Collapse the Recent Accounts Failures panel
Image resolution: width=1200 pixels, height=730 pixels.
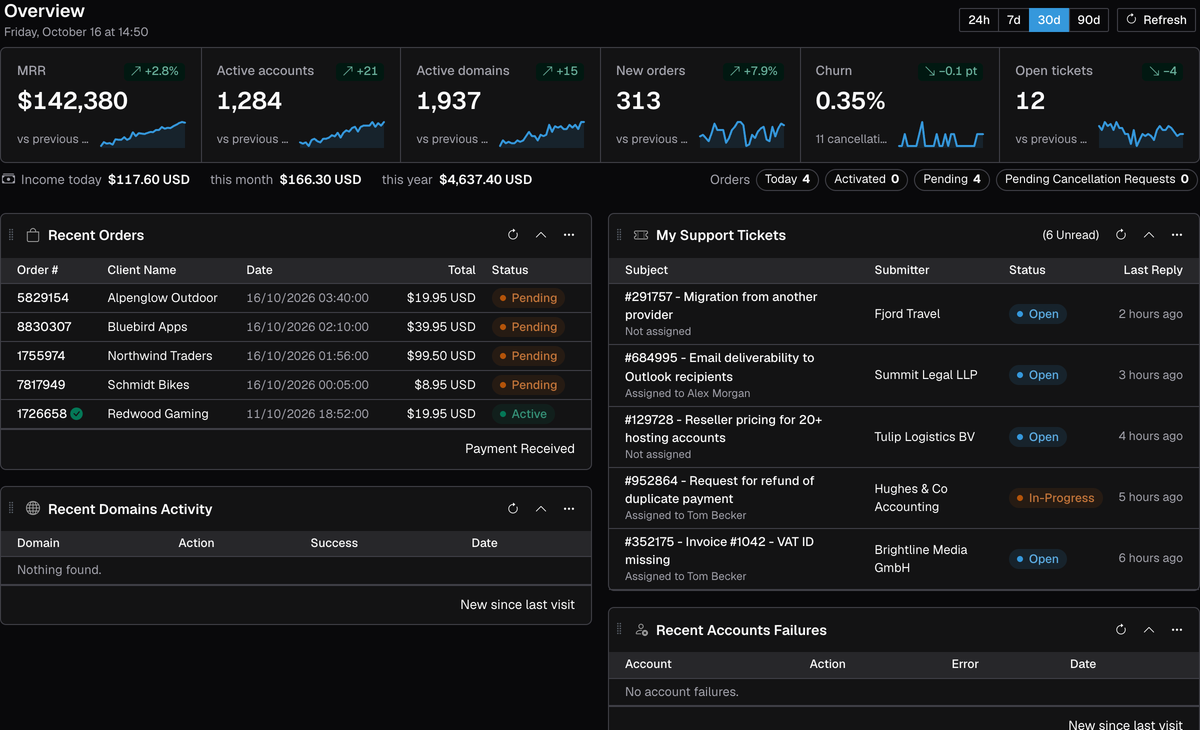click(1149, 630)
